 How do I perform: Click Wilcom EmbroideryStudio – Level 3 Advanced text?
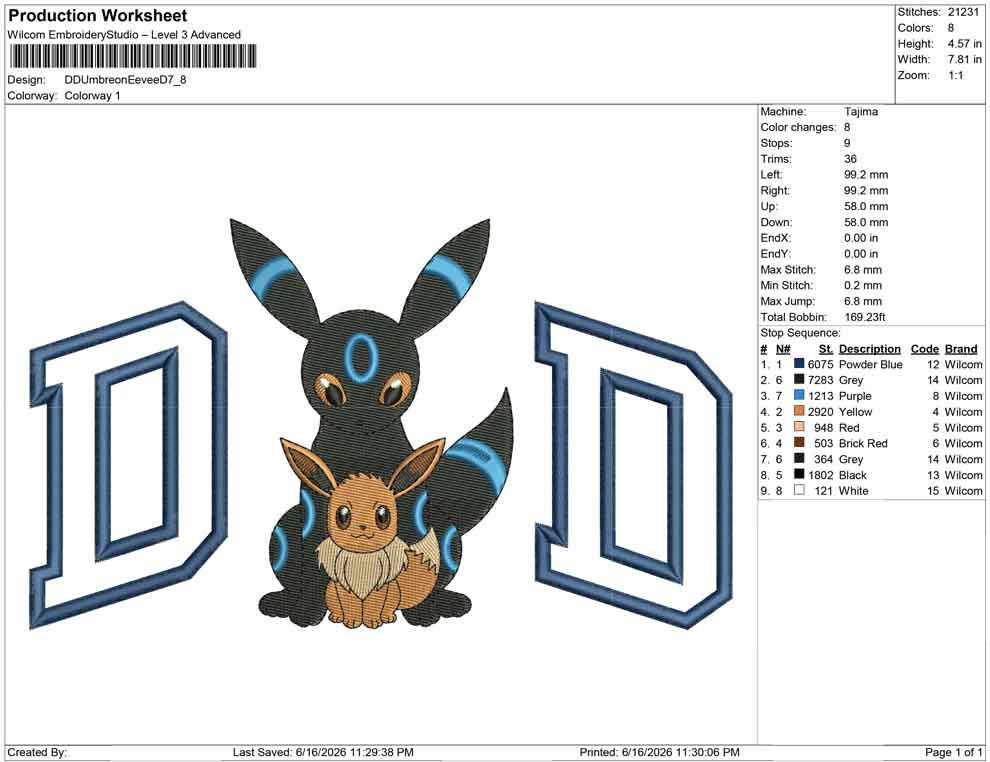[x=124, y=35]
